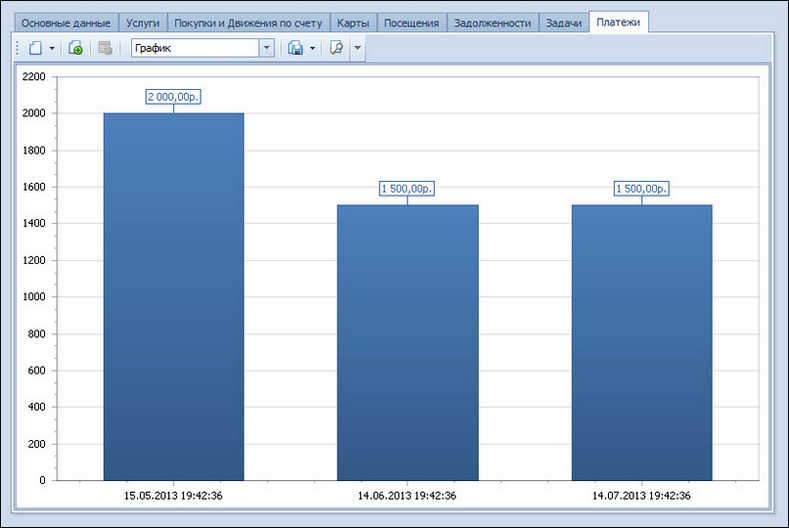Click the print preview magnifier icon
Viewport: 789px width, 528px height.
pos(336,48)
